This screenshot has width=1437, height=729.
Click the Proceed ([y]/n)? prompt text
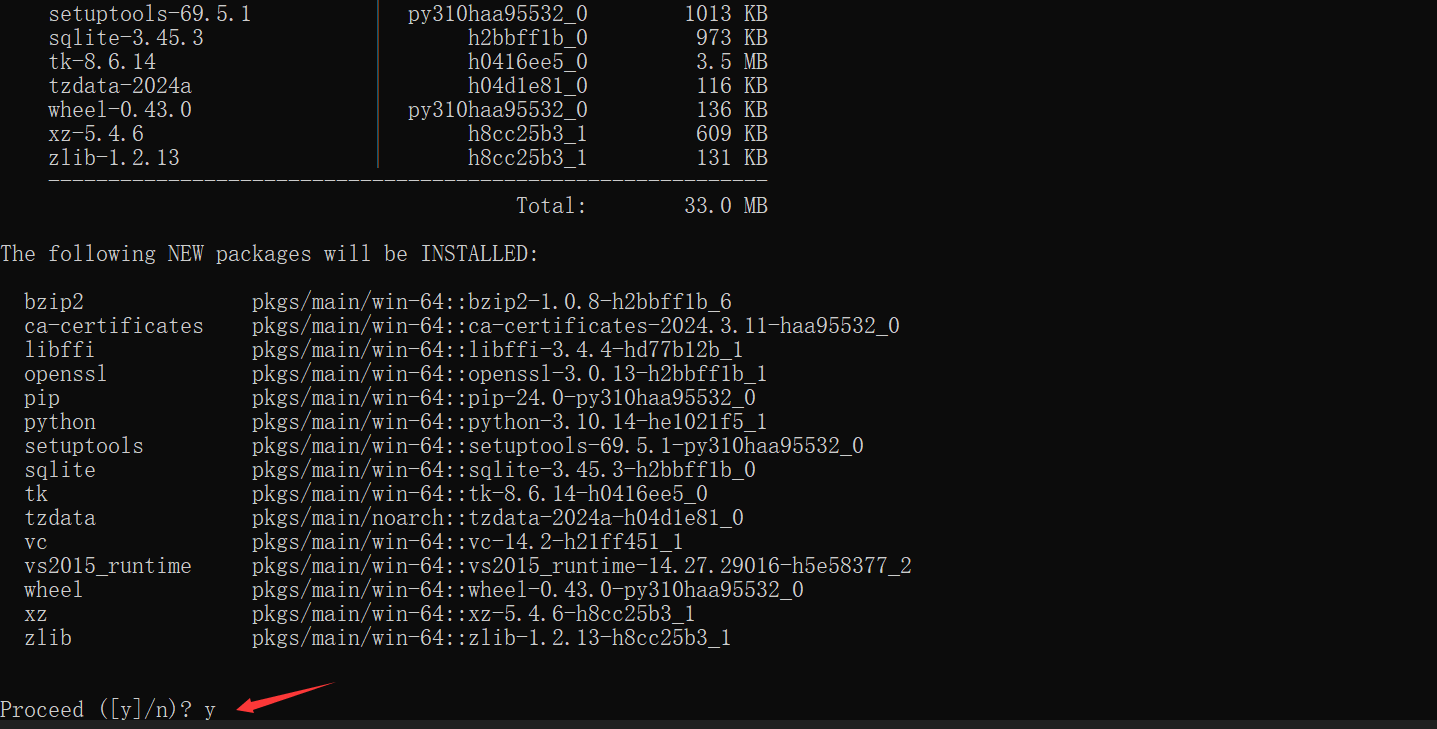pos(96,710)
